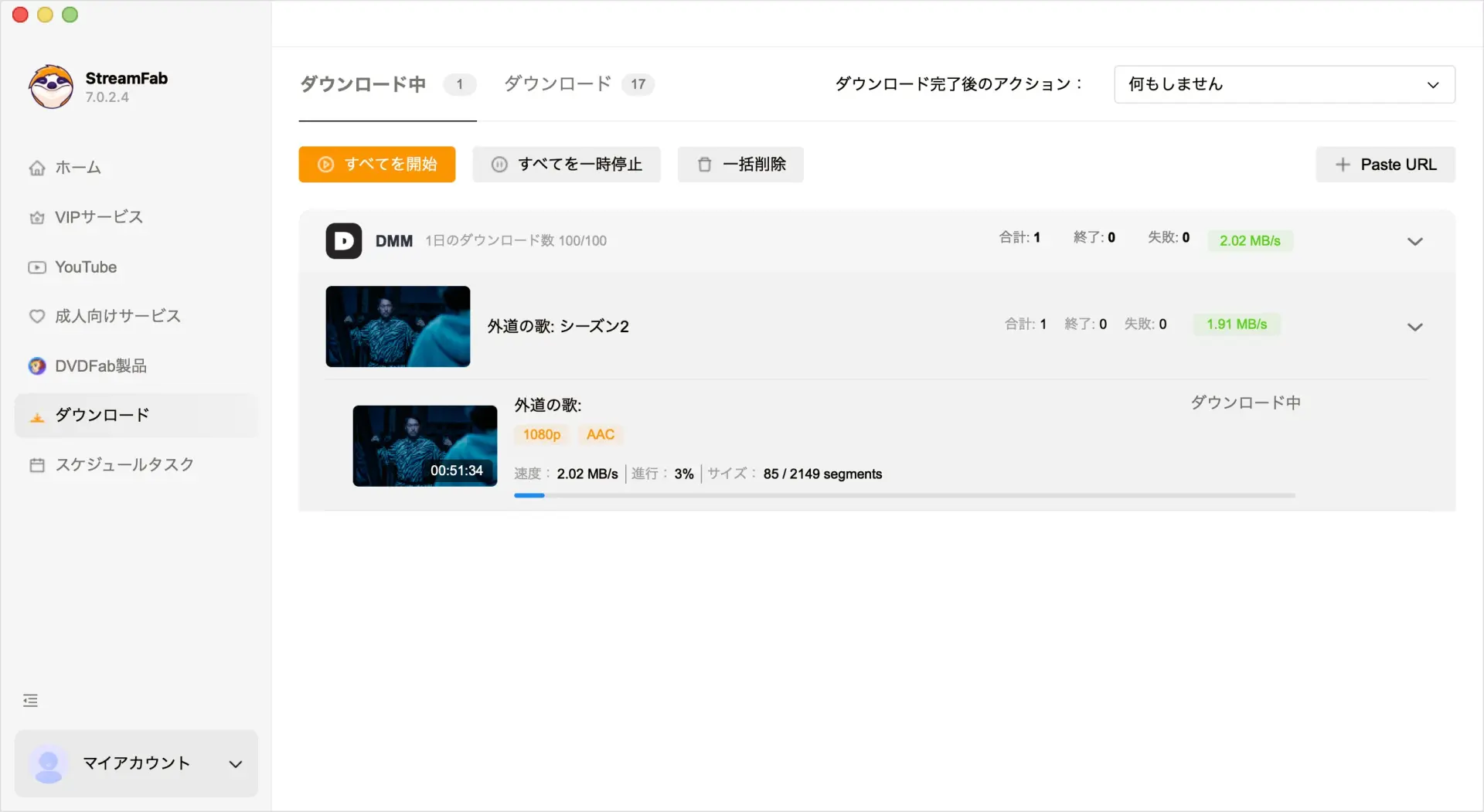The width and height of the screenshot is (1484, 812).
Task: Switch to the ダウンロード中 tab
Action: (x=387, y=84)
